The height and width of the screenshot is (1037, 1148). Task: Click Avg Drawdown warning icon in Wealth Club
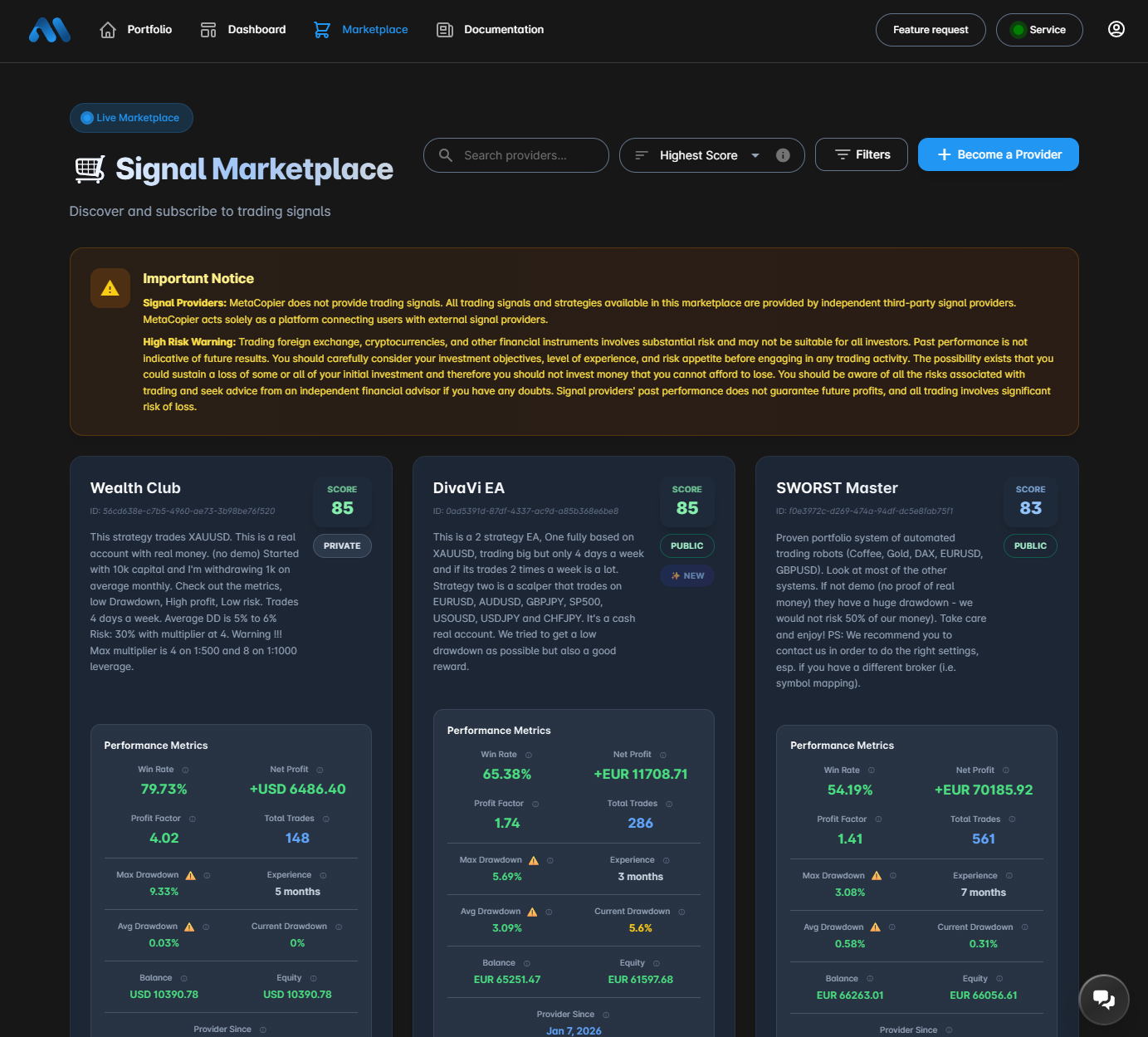tap(189, 927)
